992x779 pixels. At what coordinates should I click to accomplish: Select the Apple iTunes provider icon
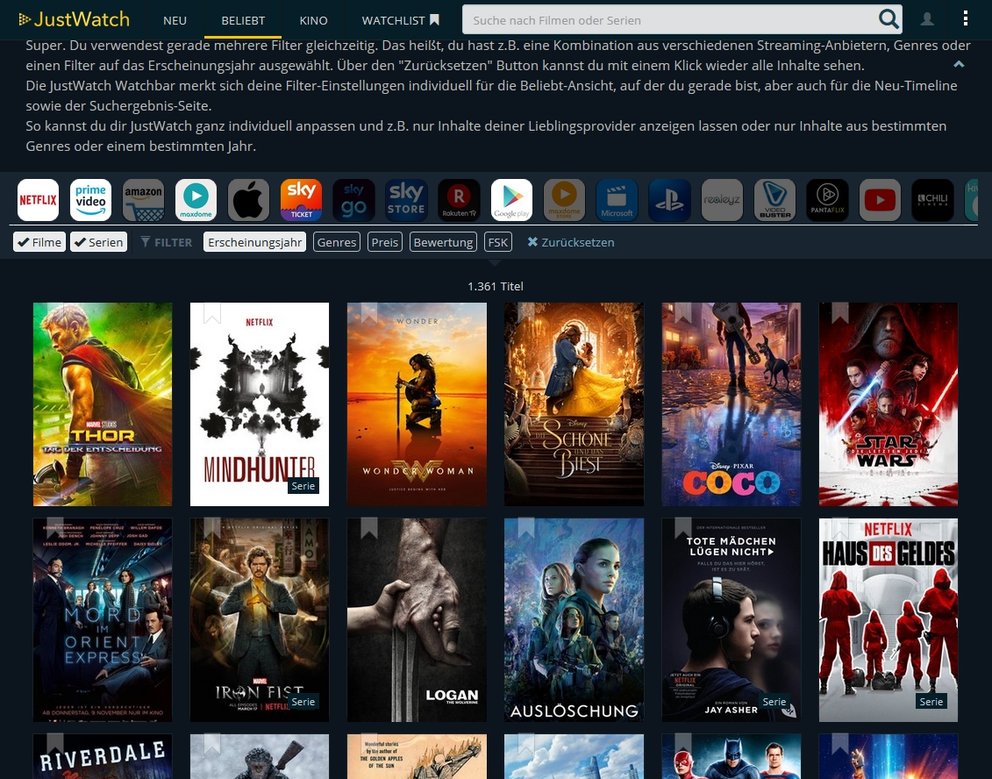point(249,200)
